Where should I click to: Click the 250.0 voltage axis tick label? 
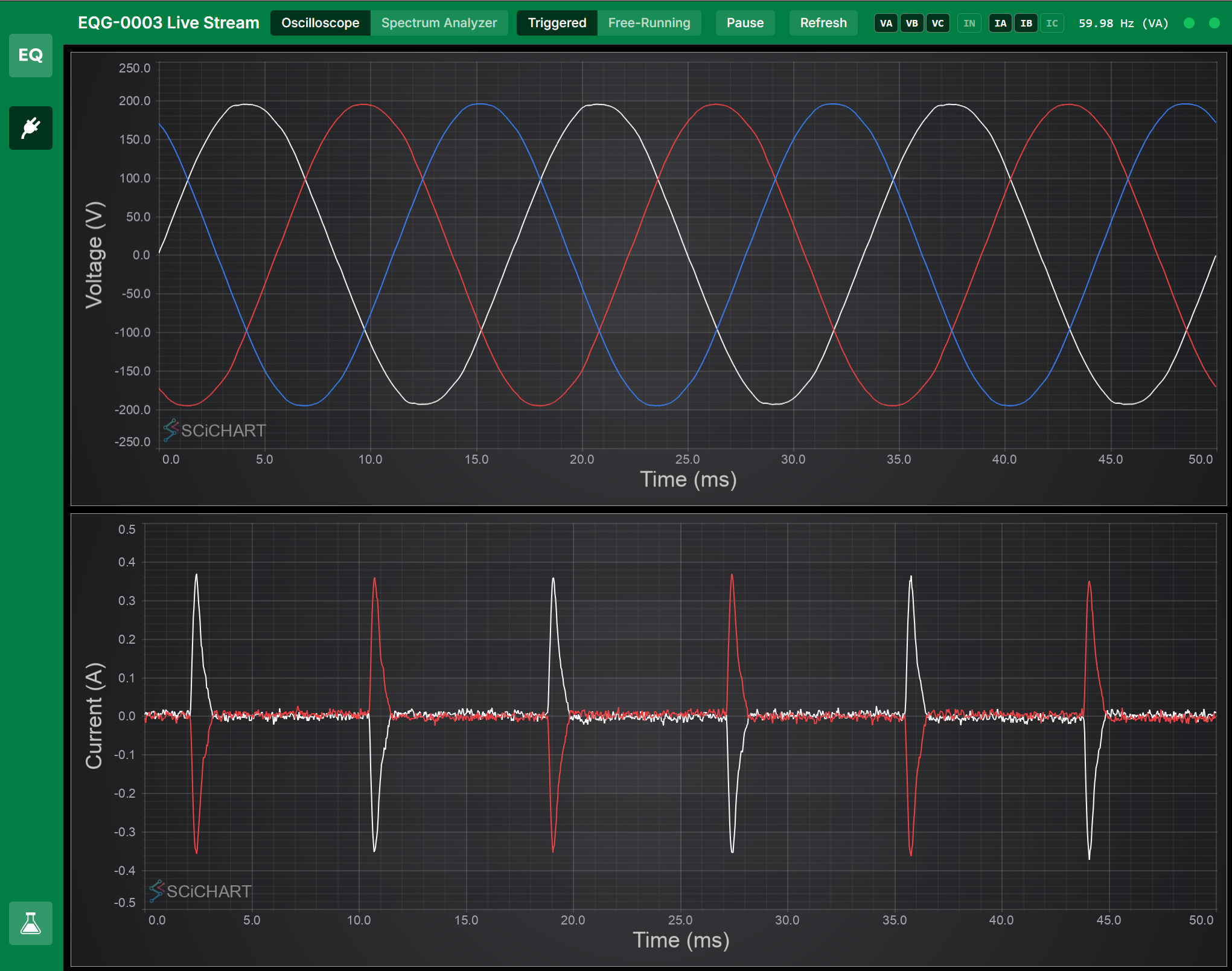[x=135, y=68]
